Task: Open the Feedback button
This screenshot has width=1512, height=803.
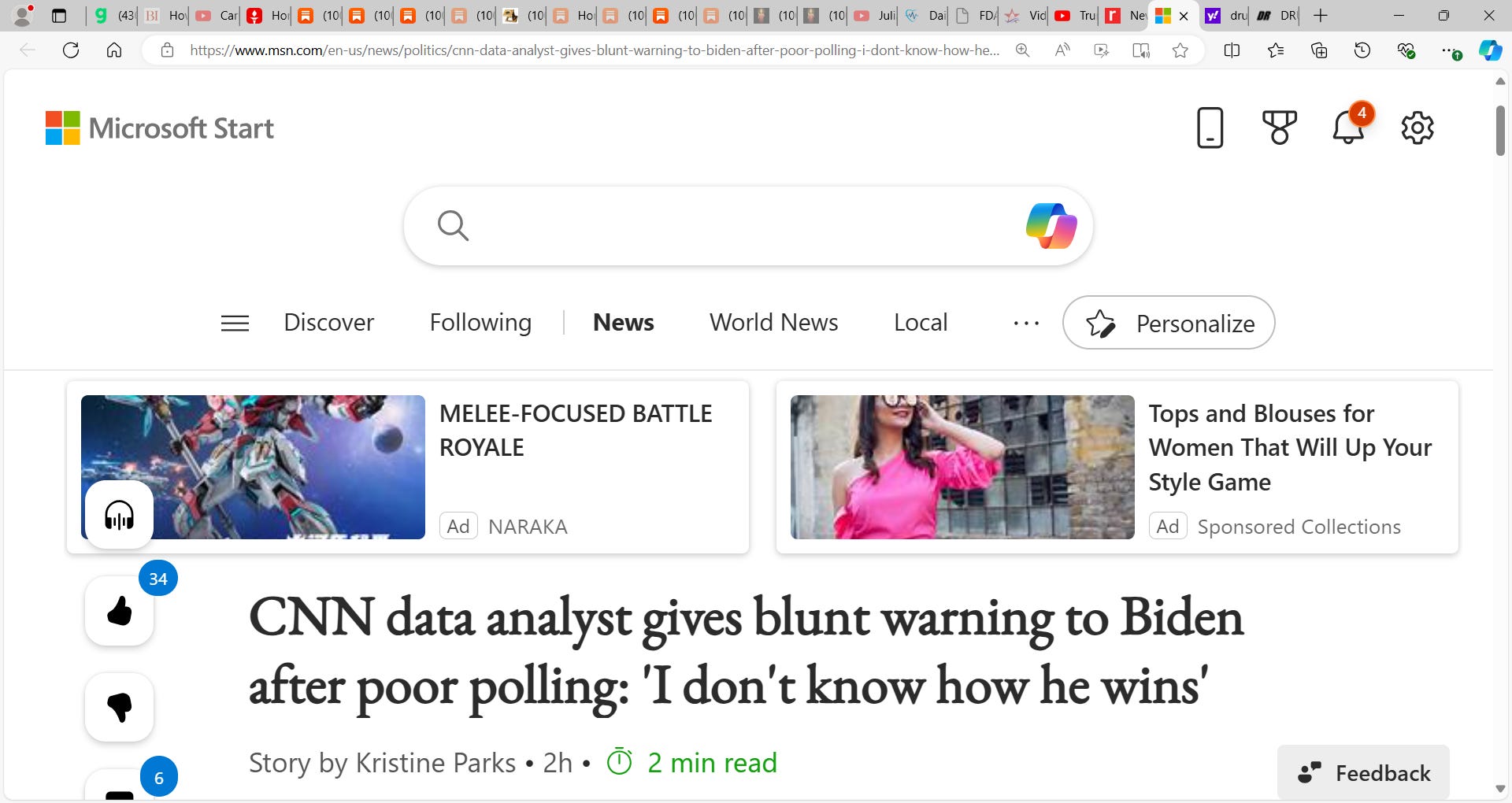Action: (x=1363, y=773)
